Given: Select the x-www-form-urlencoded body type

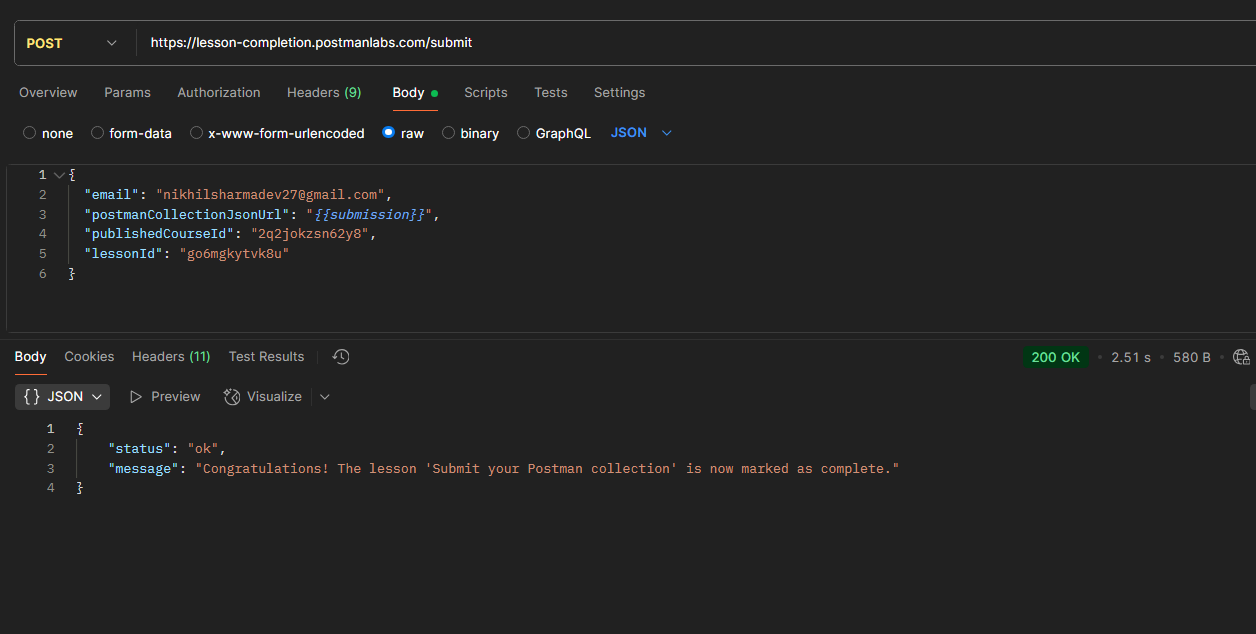Looking at the screenshot, I should (277, 133).
